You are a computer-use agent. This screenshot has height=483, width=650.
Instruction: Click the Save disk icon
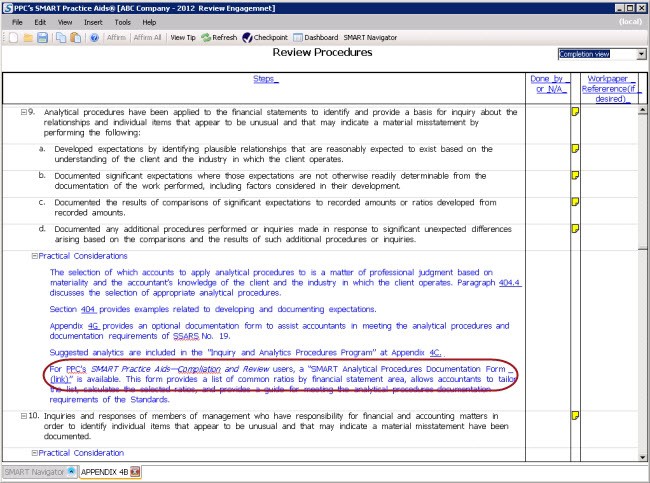[42, 38]
